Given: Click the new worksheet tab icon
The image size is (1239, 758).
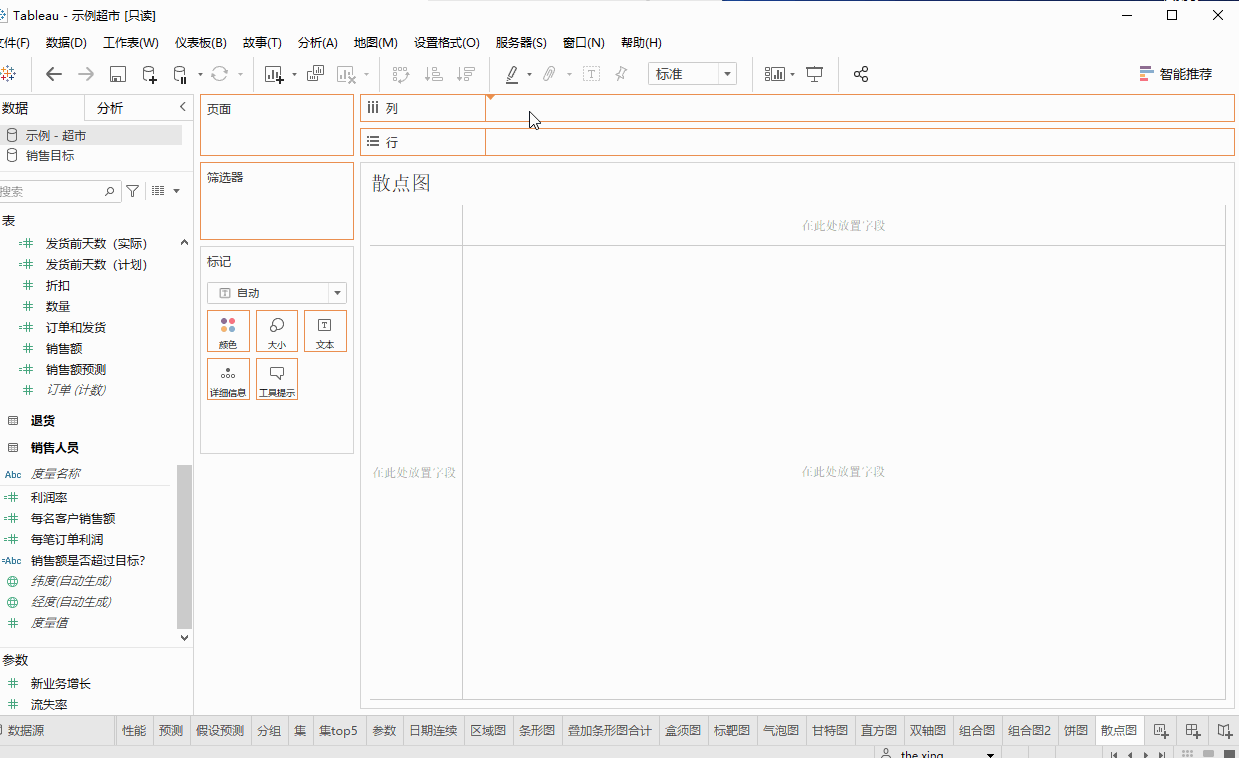Looking at the screenshot, I should click(x=1161, y=730).
